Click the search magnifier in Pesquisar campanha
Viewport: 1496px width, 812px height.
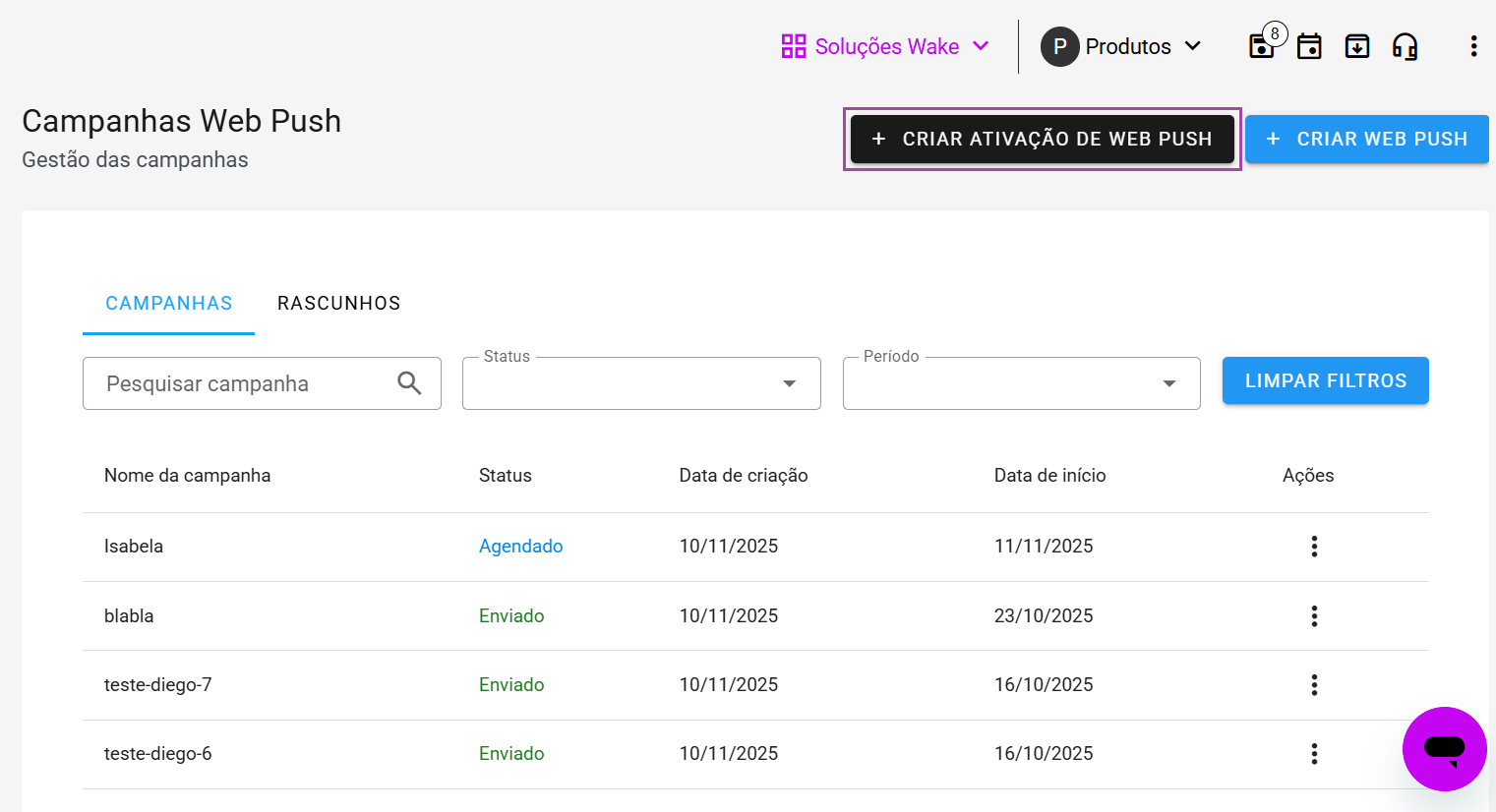coord(409,383)
